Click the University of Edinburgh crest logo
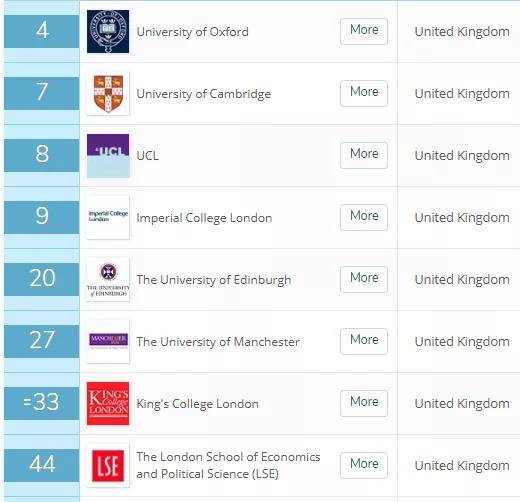The width and height of the screenshot is (520, 502). click(108, 280)
